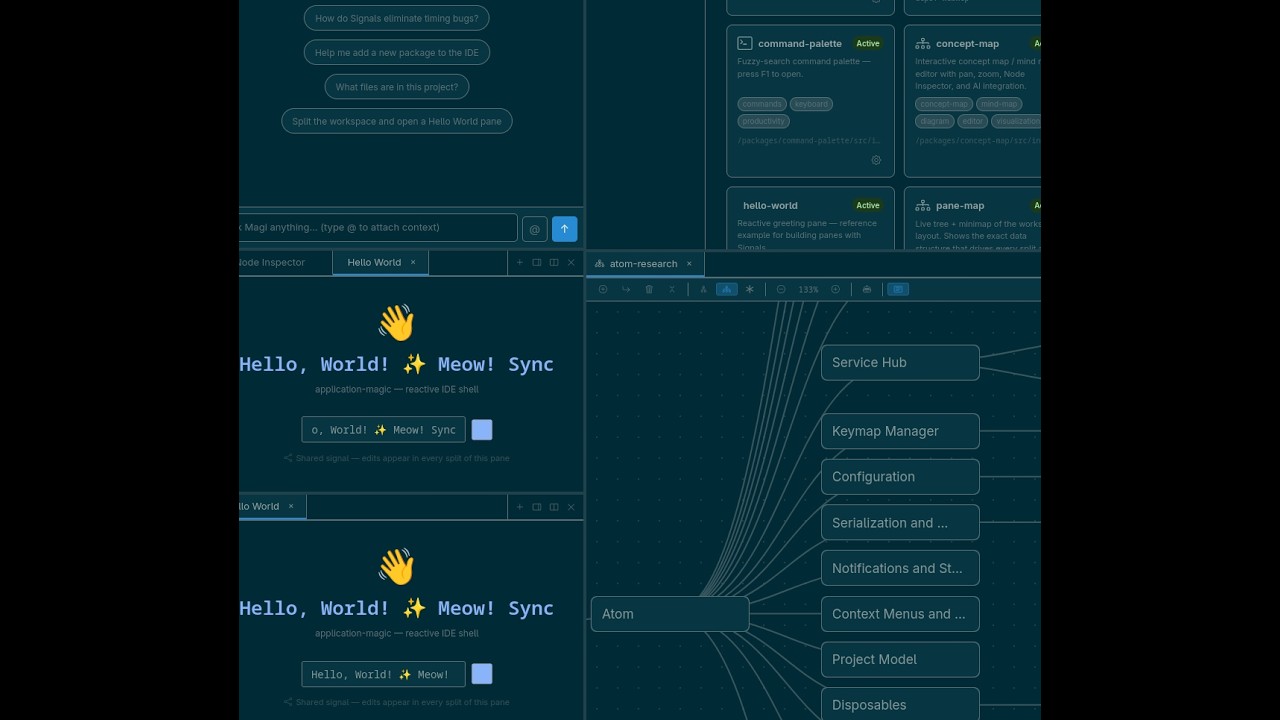
Task: Delete selected node with the trash icon
Action: [649, 289]
